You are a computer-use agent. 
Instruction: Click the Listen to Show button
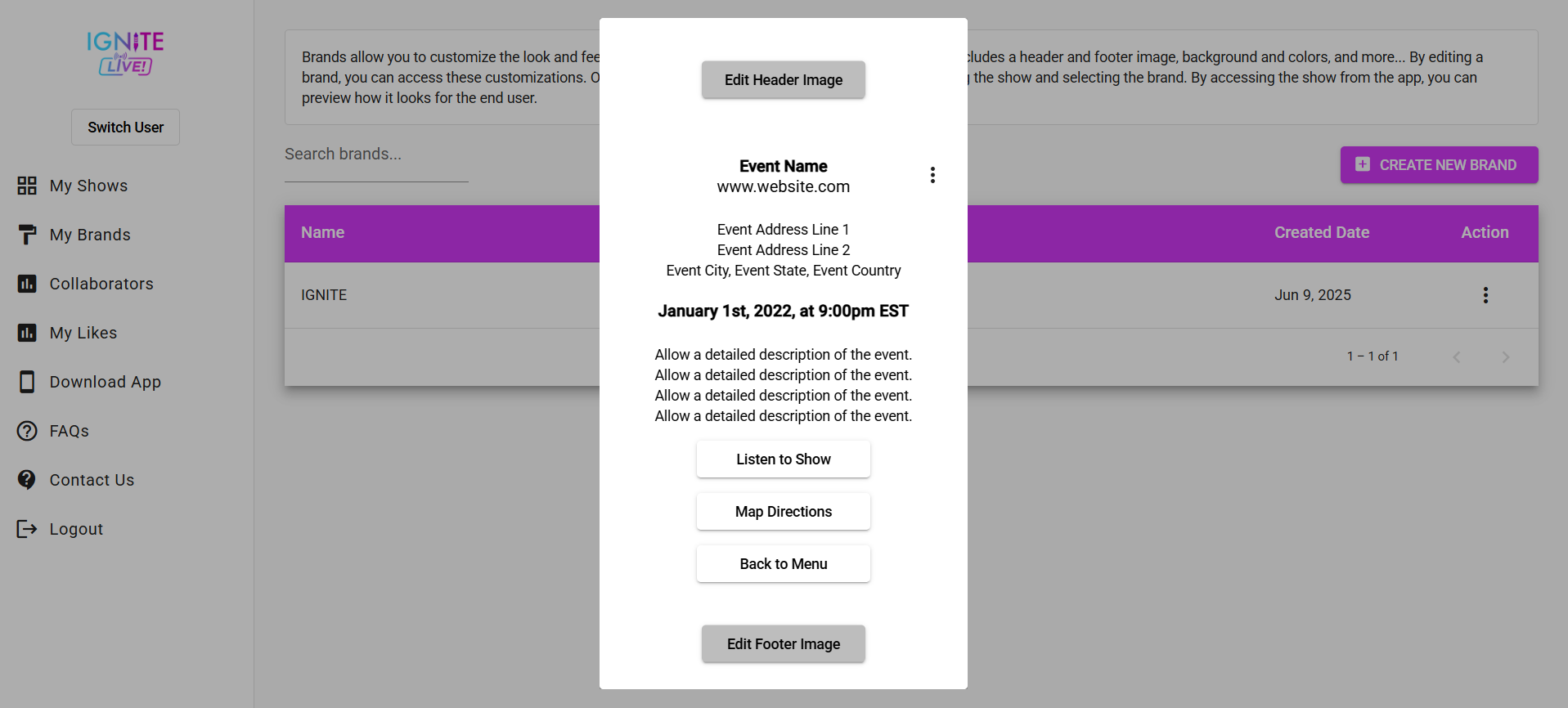(783, 459)
